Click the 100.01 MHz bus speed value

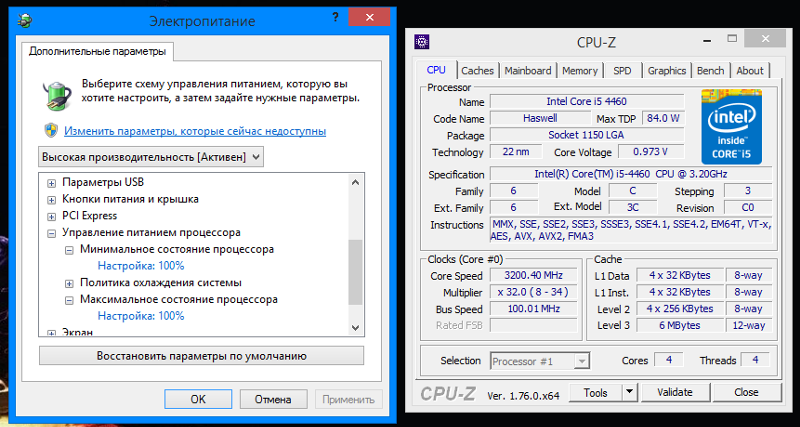point(534,309)
